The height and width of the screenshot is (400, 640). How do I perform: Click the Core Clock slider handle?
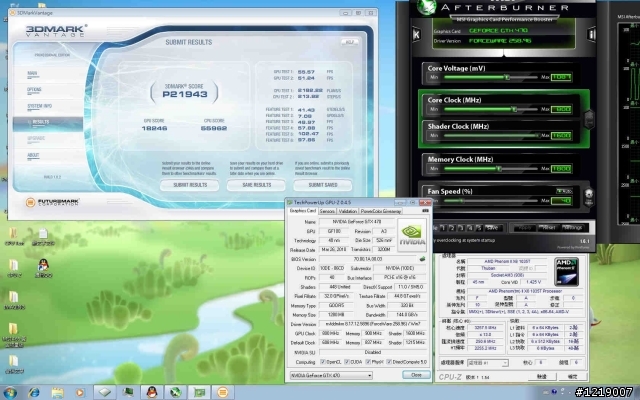tap(514, 109)
